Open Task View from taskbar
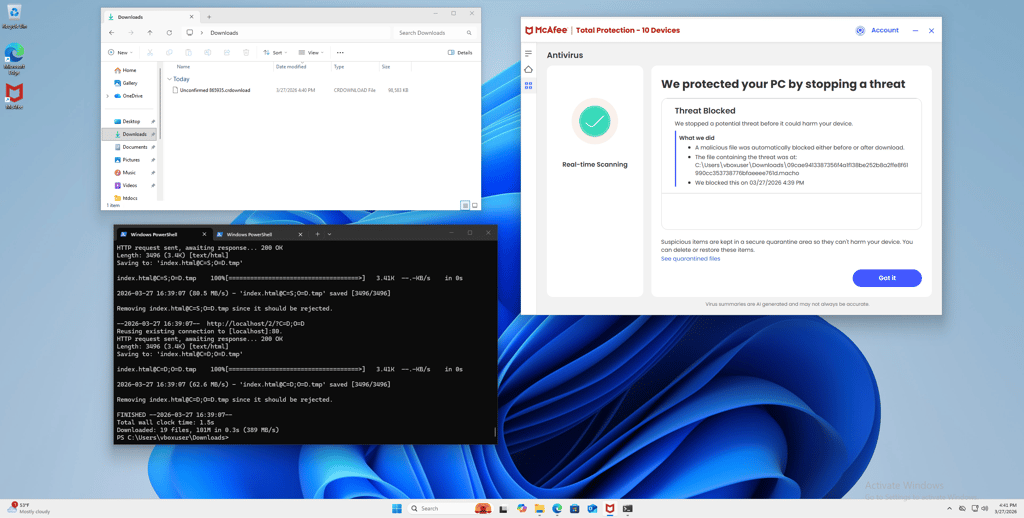Screen dimensions: 1024x518 coord(504,508)
